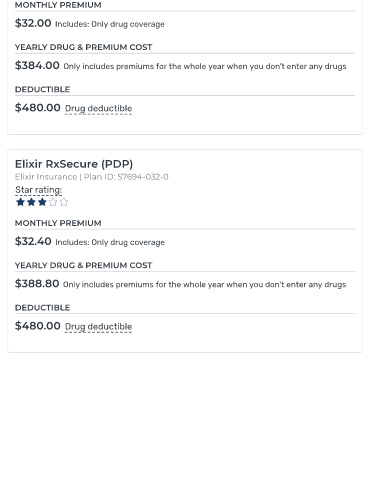Open Drug deductible tooltip in Elixir RxSecure card

[98, 326]
